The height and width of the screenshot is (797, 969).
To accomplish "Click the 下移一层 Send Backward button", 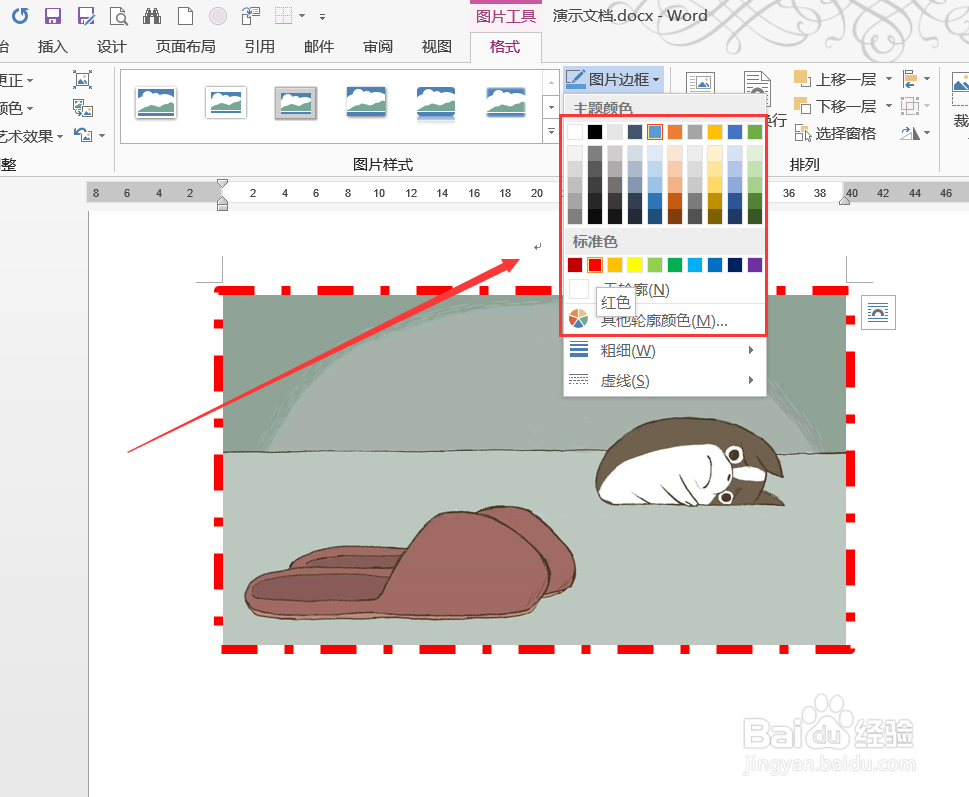I will (x=835, y=106).
